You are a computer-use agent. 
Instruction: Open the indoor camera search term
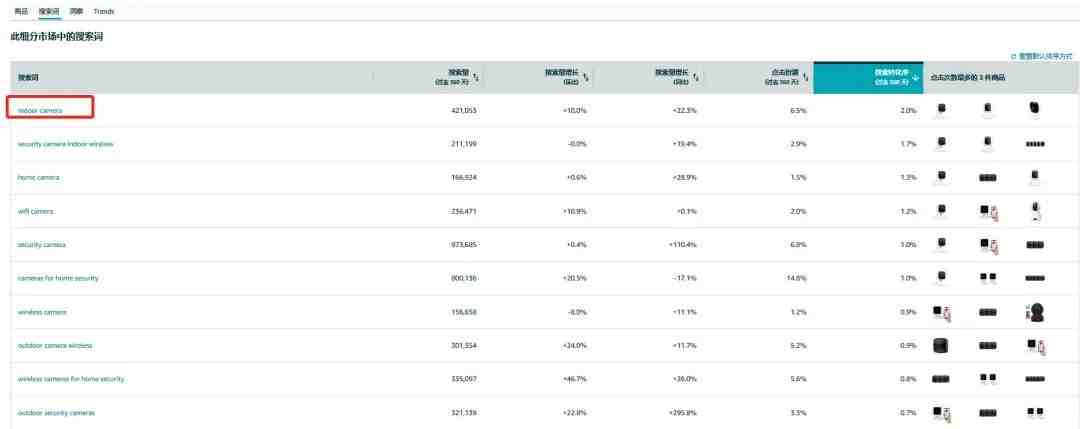[x=40, y=110]
